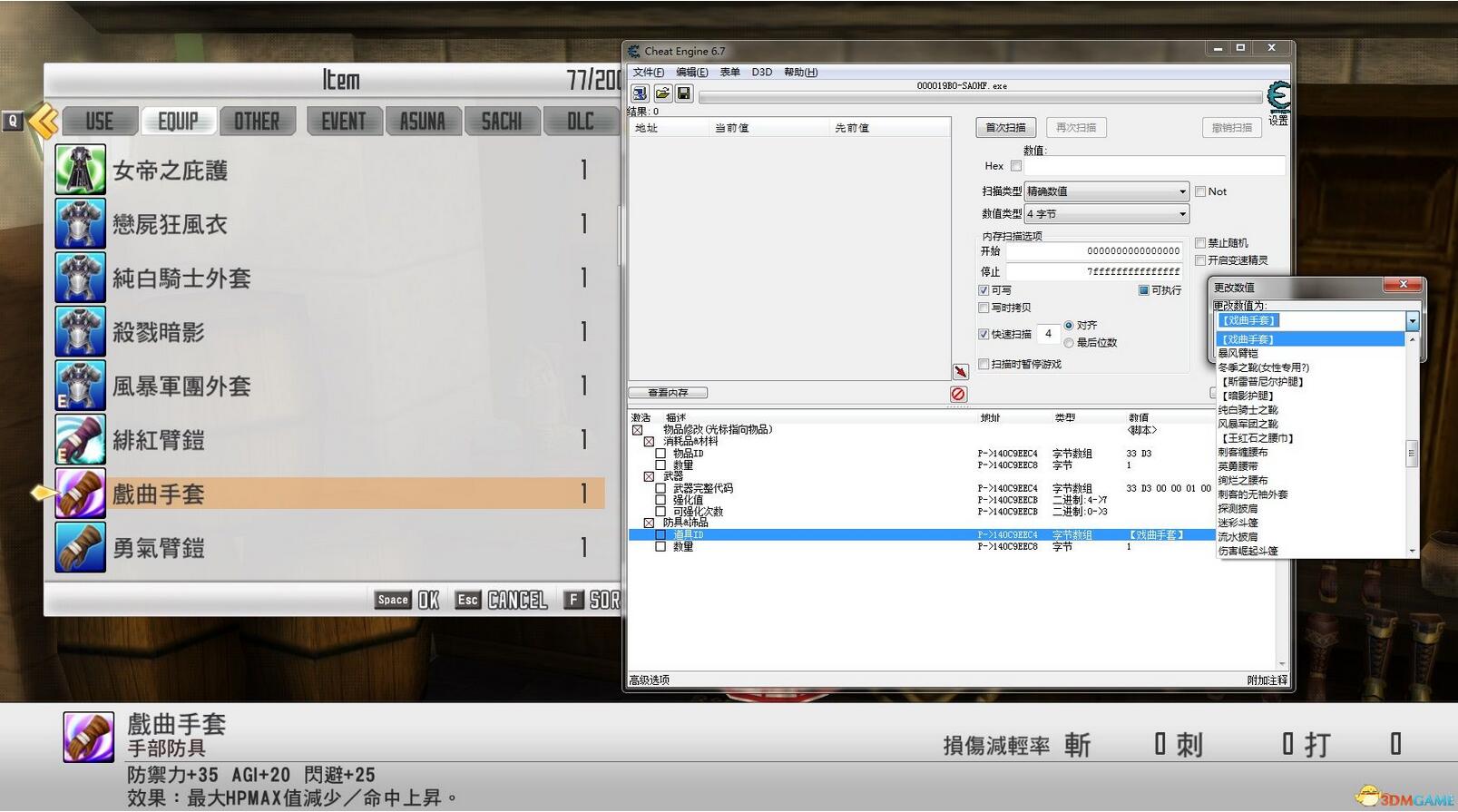Enable 扫描时暂停游戏 checkbox
The image size is (1458, 812).
point(983,364)
